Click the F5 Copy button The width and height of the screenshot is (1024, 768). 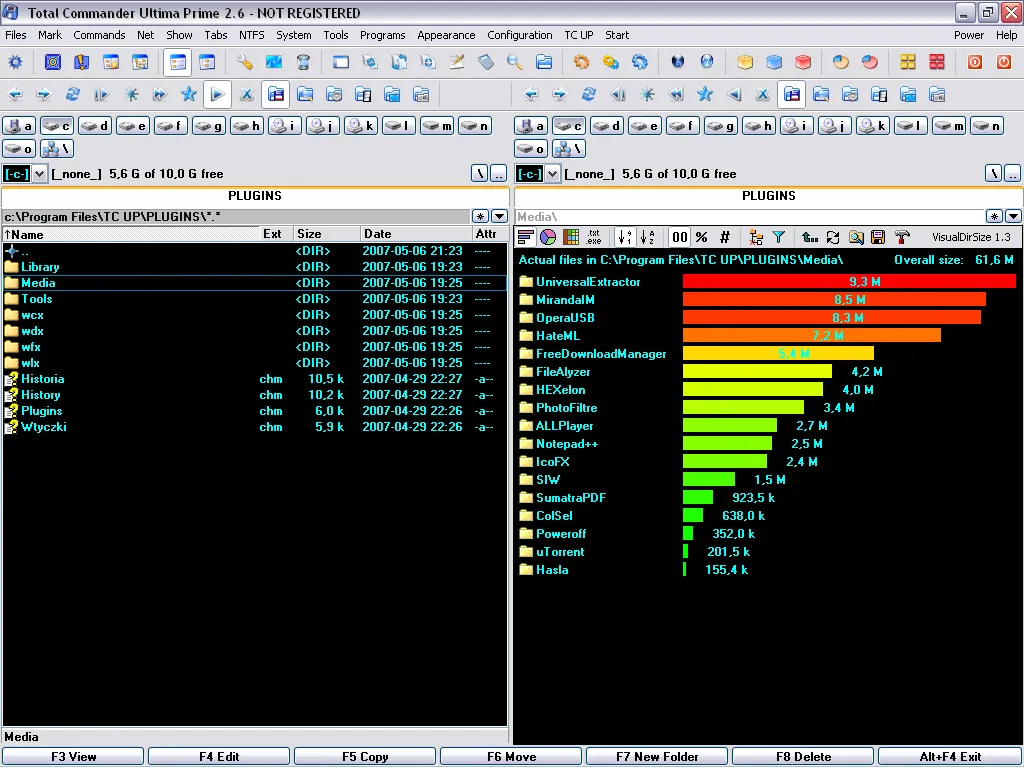click(365, 756)
